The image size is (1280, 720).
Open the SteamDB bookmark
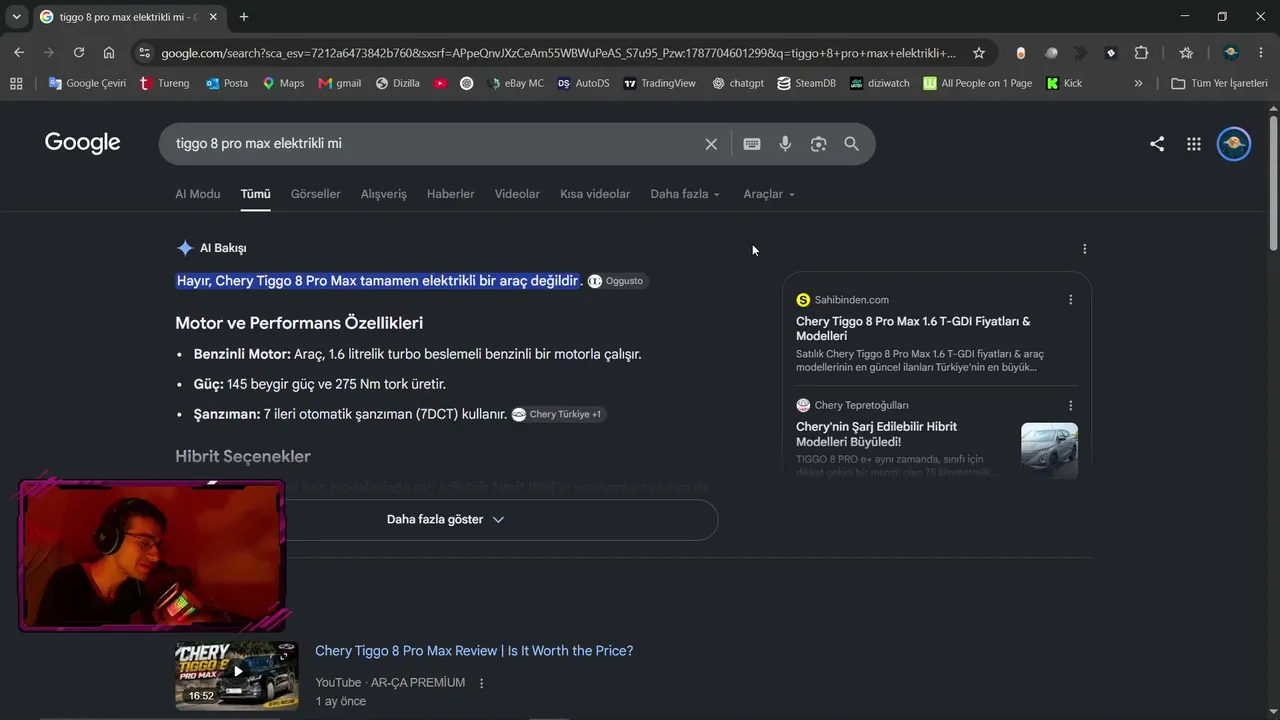806,84
